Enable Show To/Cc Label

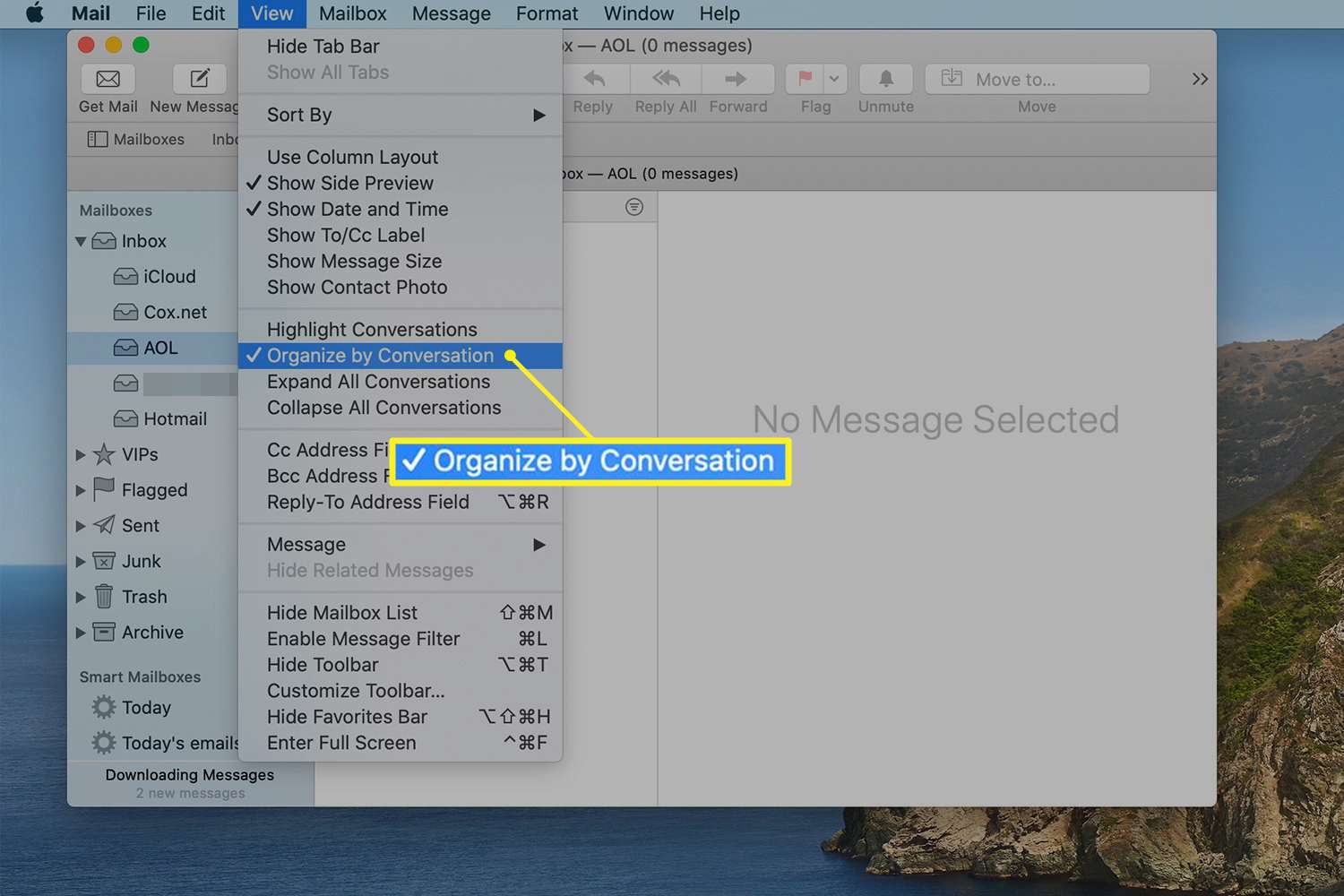(401, 235)
